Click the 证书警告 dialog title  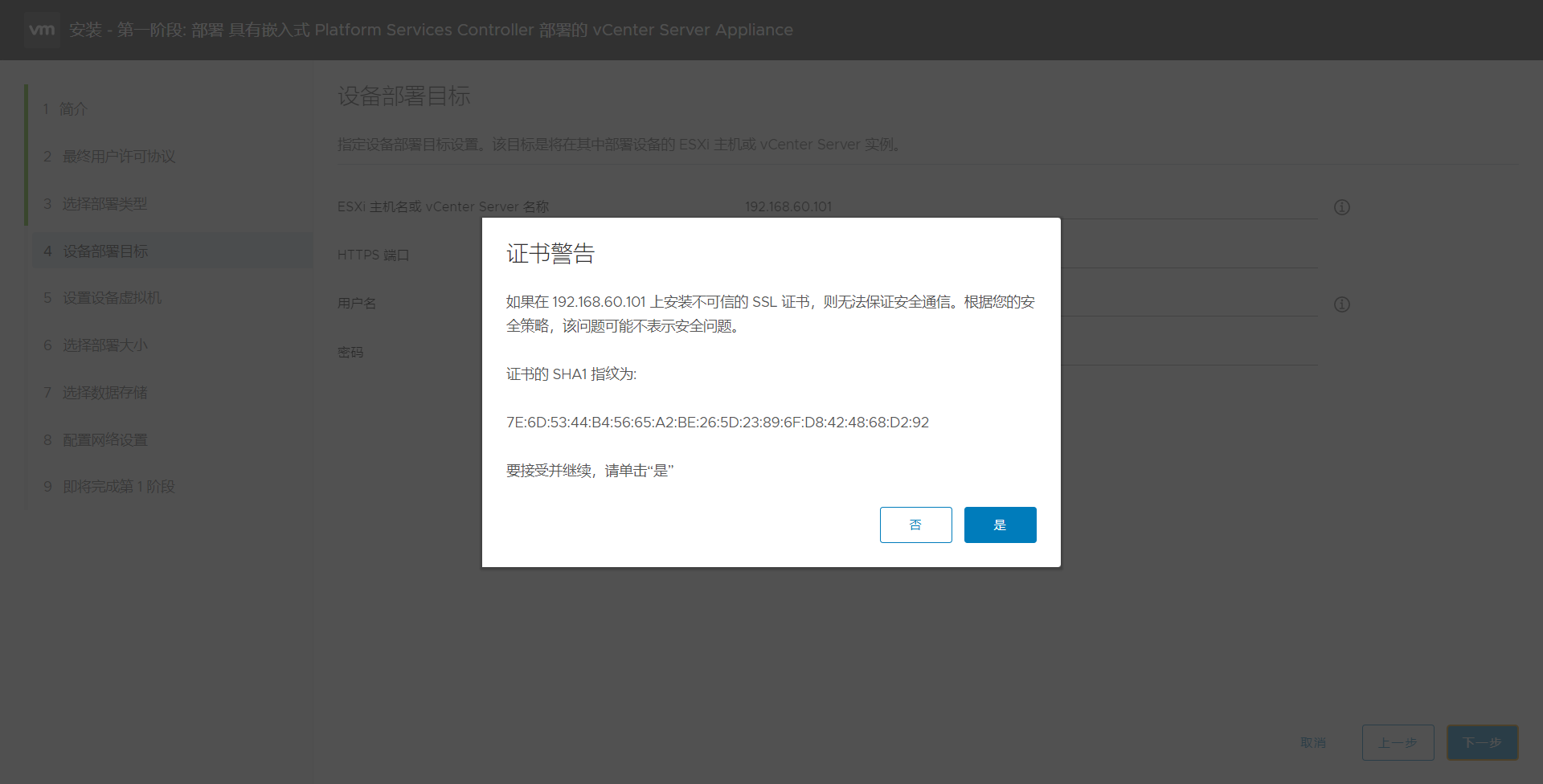pos(550,254)
